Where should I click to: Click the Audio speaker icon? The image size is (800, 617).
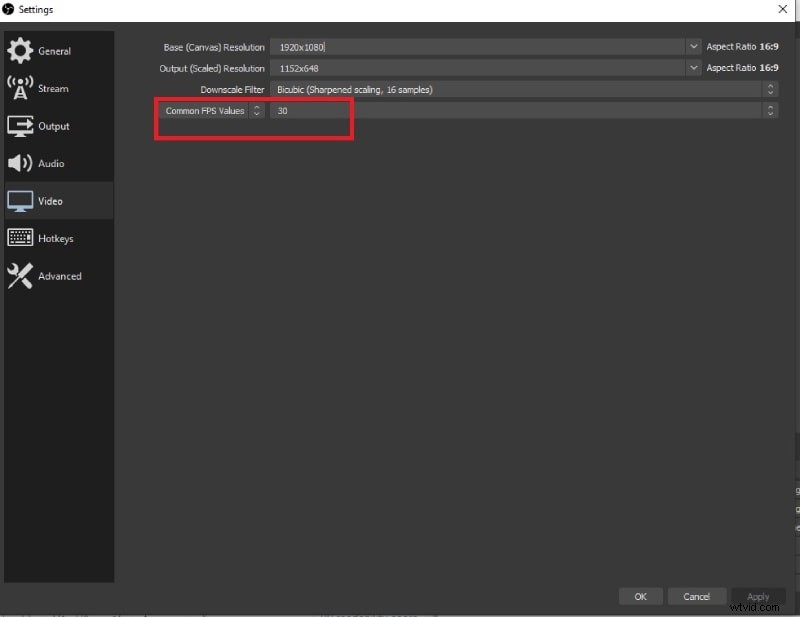point(20,163)
